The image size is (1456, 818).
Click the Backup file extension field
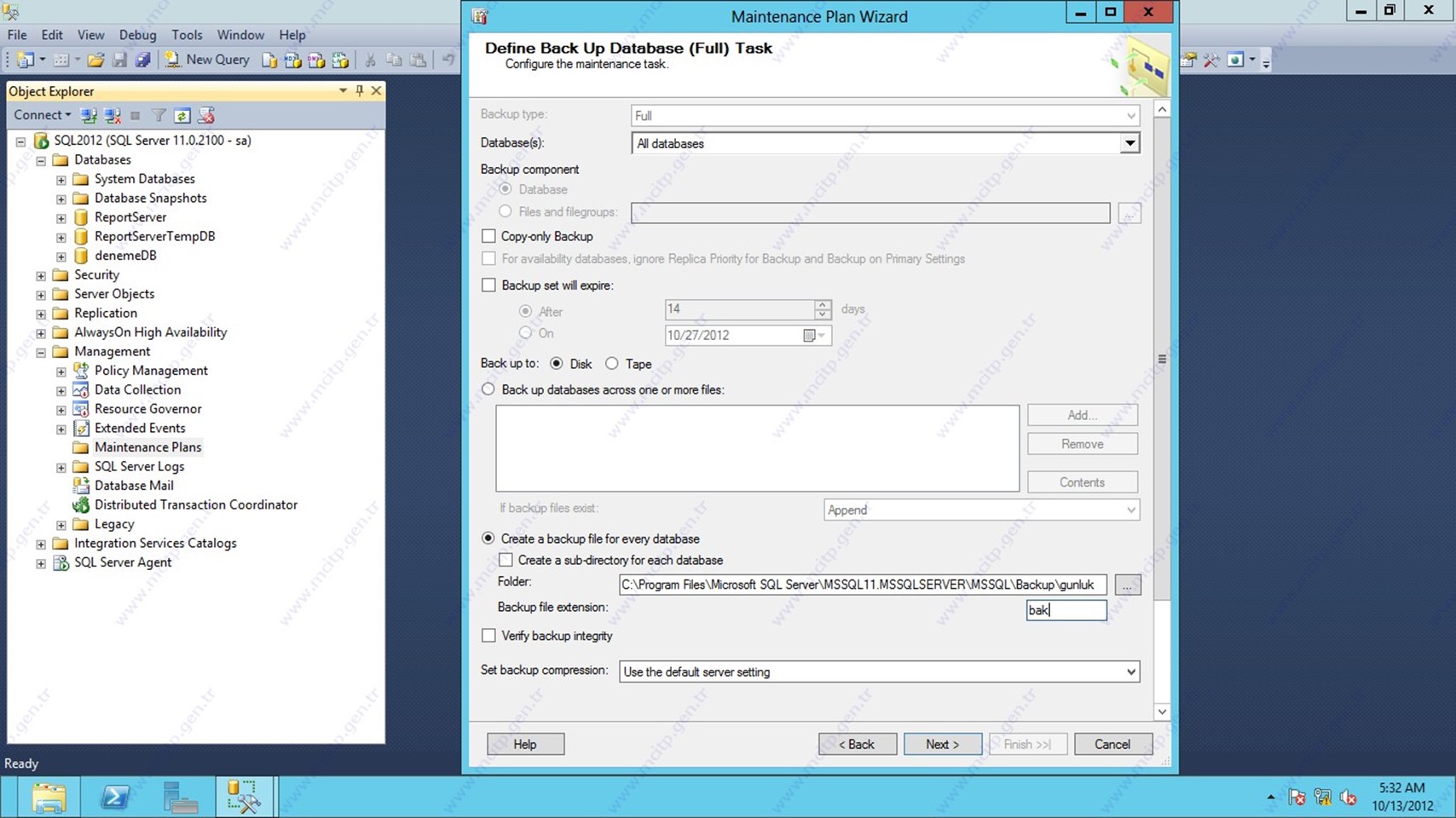pos(1066,610)
